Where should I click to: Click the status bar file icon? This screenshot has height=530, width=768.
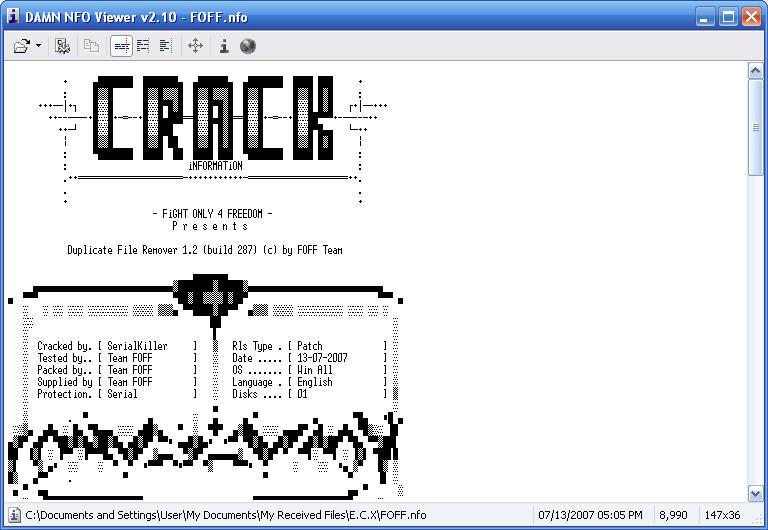tap(14, 515)
